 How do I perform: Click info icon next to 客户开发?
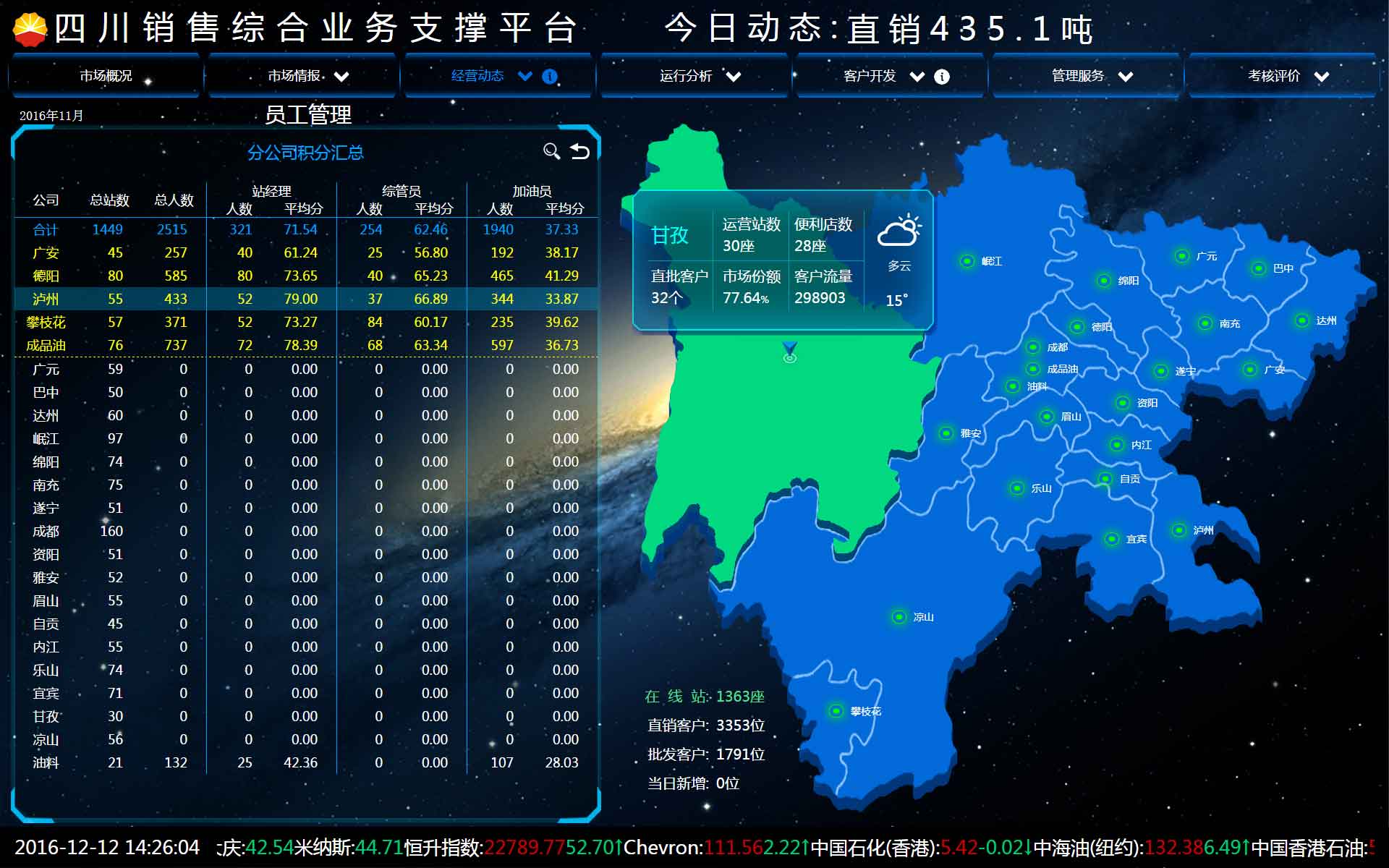point(942,77)
